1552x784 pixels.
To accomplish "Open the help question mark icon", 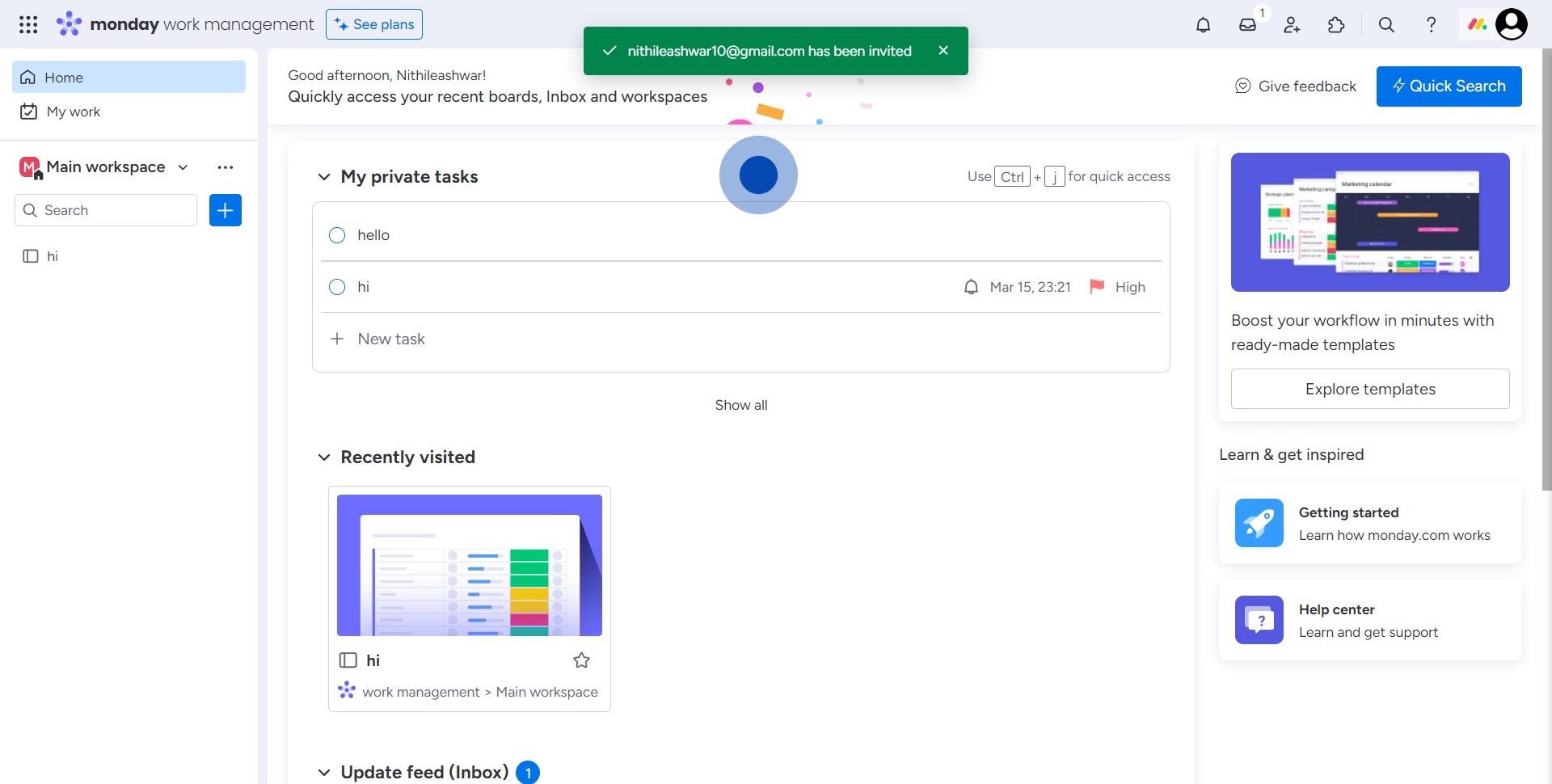I will pyautogui.click(x=1431, y=25).
